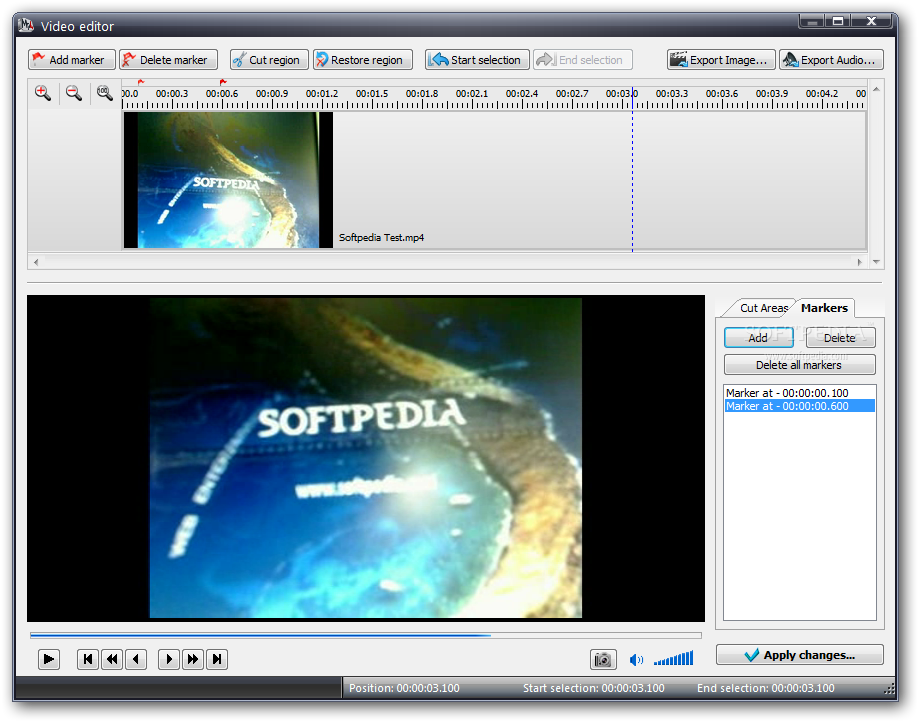Click the playback progress bar
Screen dimensions: 919x722
pyautogui.click(x=366, y=635)
